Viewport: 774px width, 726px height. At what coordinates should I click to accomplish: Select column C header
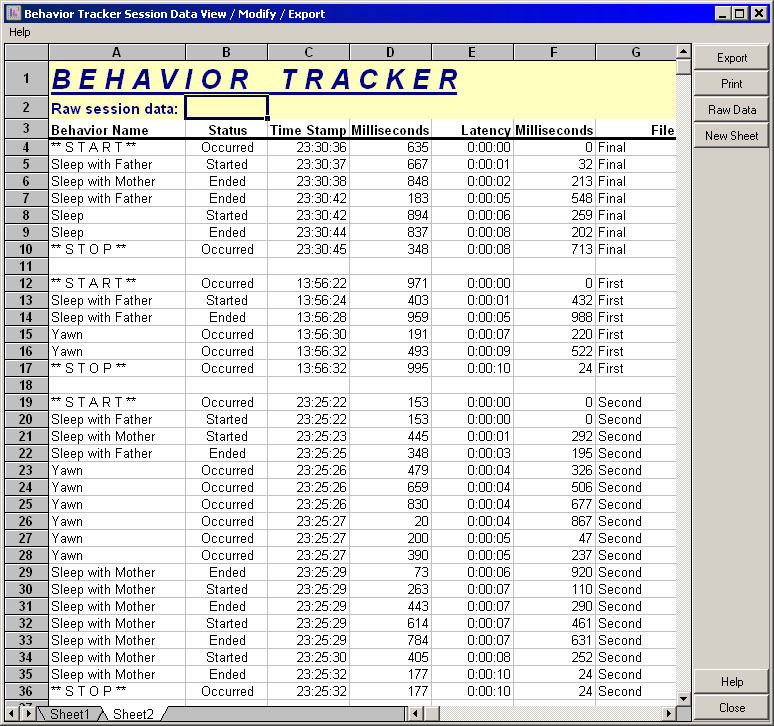point(309,52)
